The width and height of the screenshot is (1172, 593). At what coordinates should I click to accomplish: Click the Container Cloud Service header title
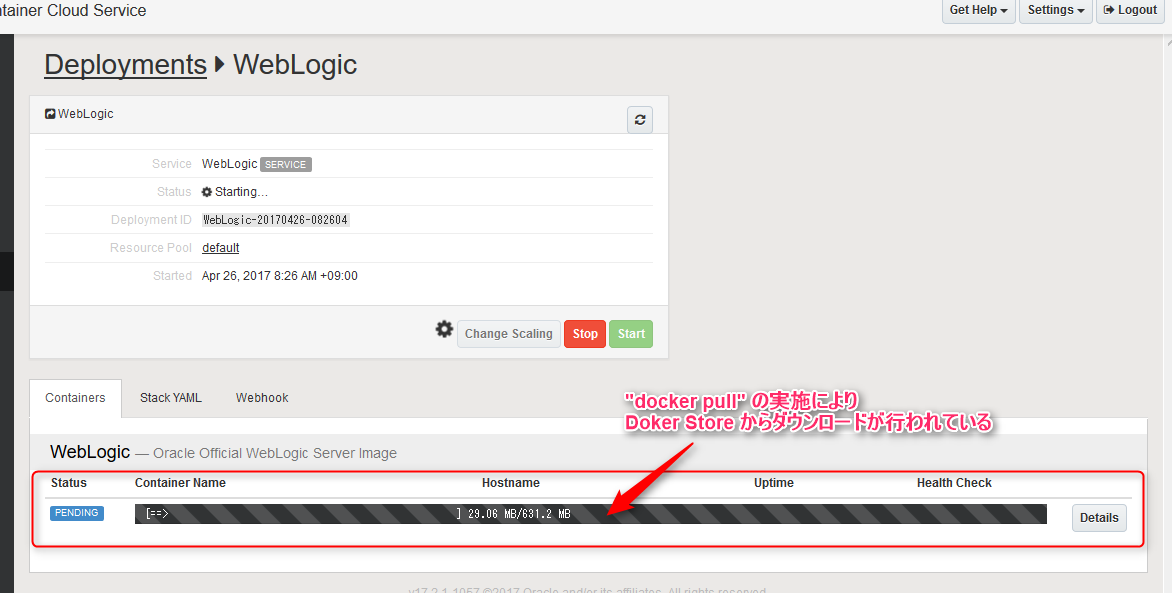[73, 10]
